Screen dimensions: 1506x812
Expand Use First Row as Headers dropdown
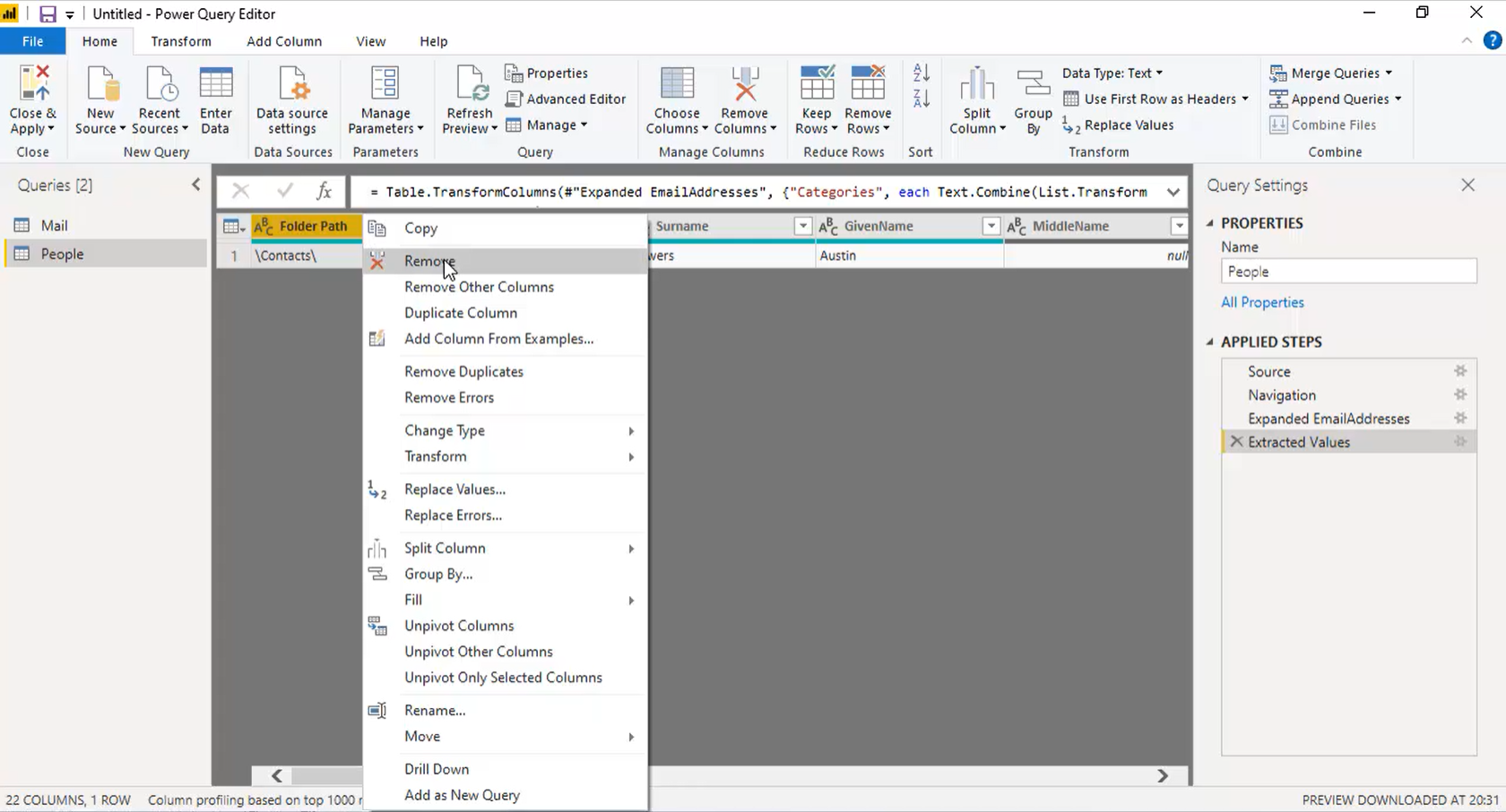click(x=1245, y=99)
